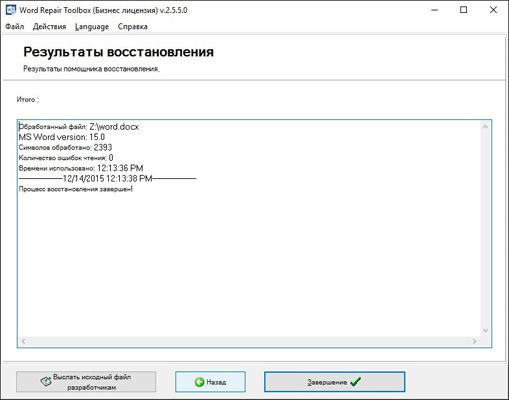Open the Файл menu
Viewport: 509px width, 400px height.
[15, 26]
